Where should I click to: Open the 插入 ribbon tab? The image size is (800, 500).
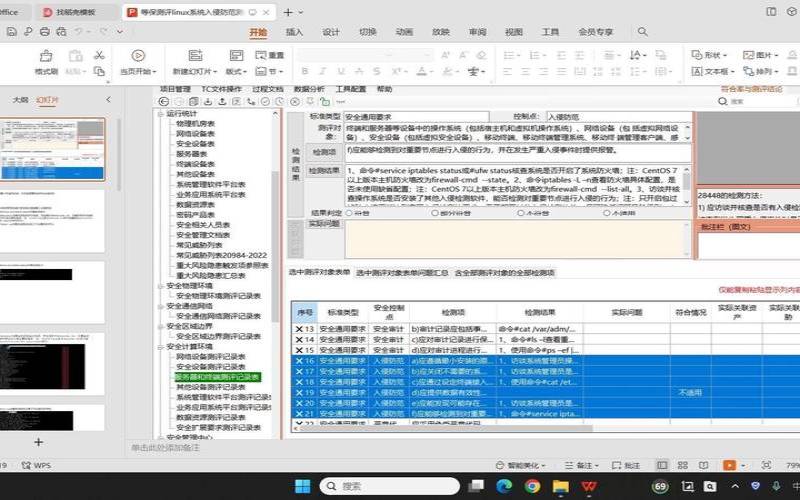point(294,32)
